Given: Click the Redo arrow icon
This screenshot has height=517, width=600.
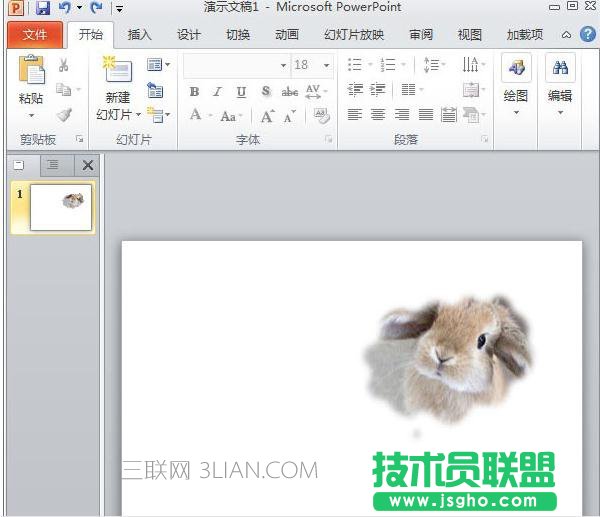Looking at the screenshot, I should (96, 7).
